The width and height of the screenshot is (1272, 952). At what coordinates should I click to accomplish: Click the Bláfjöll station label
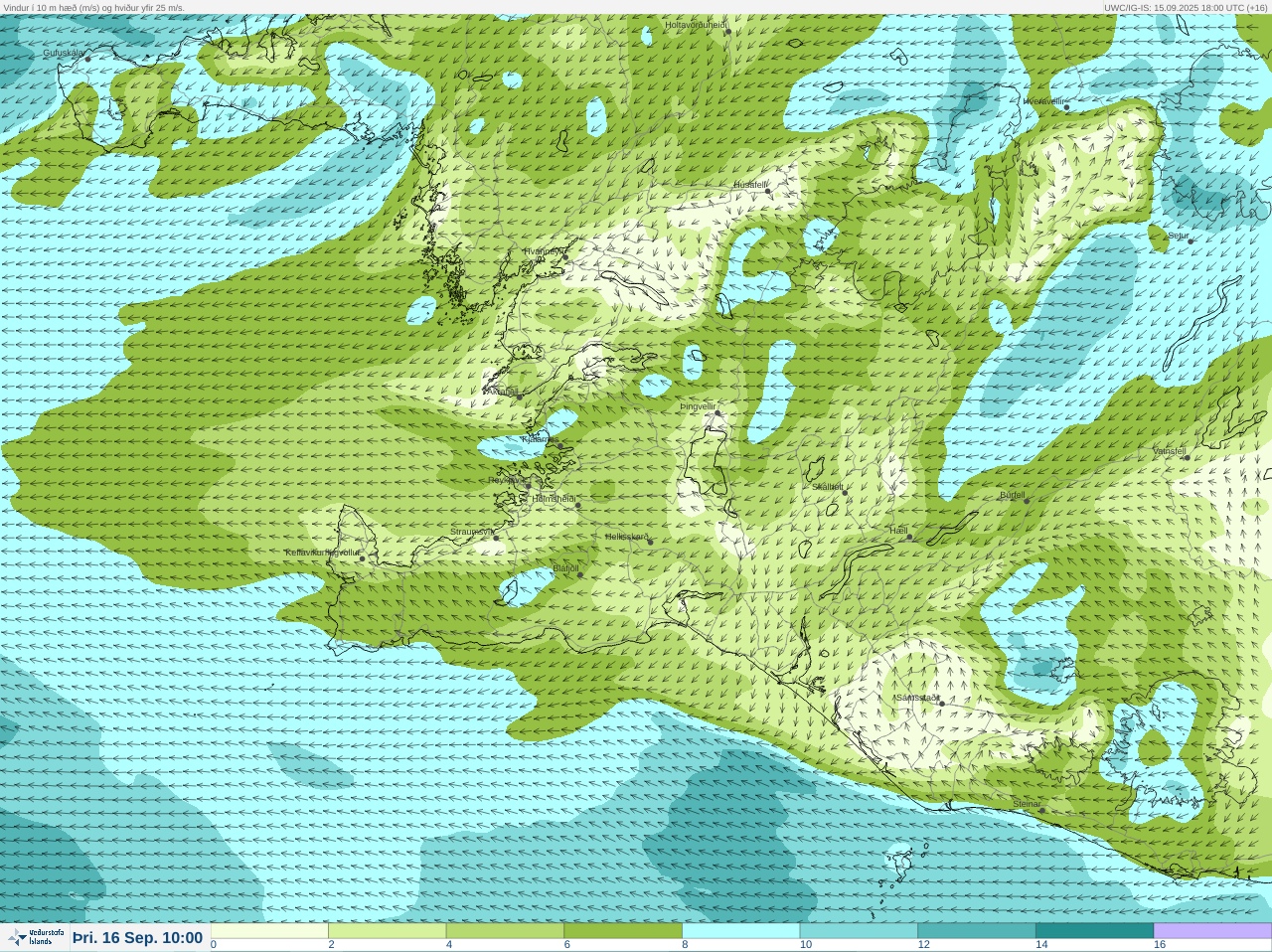pyautogui.click(x=565, y=568)
